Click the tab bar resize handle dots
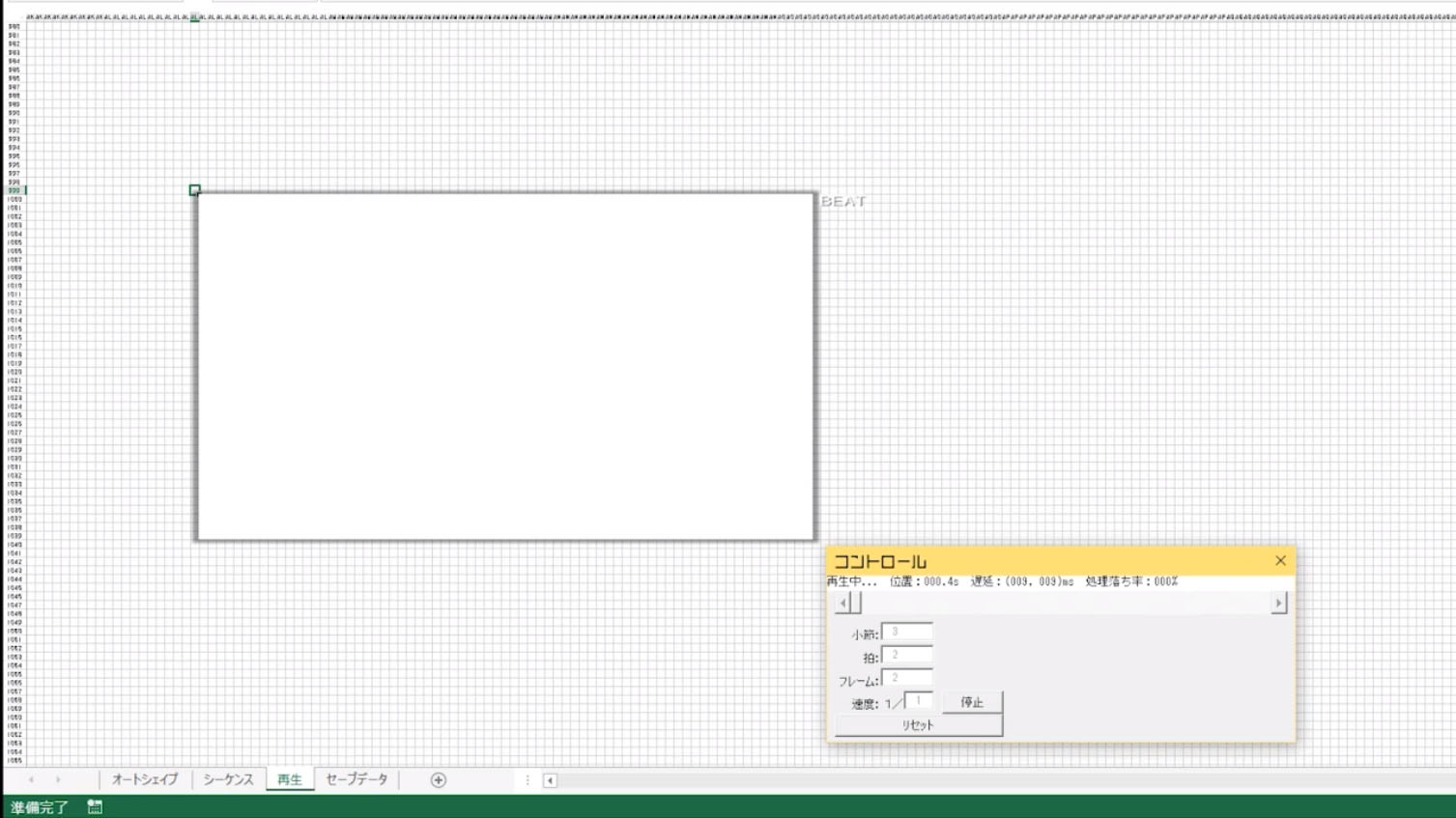This screenshot has width=1456, height=818. 528,780
